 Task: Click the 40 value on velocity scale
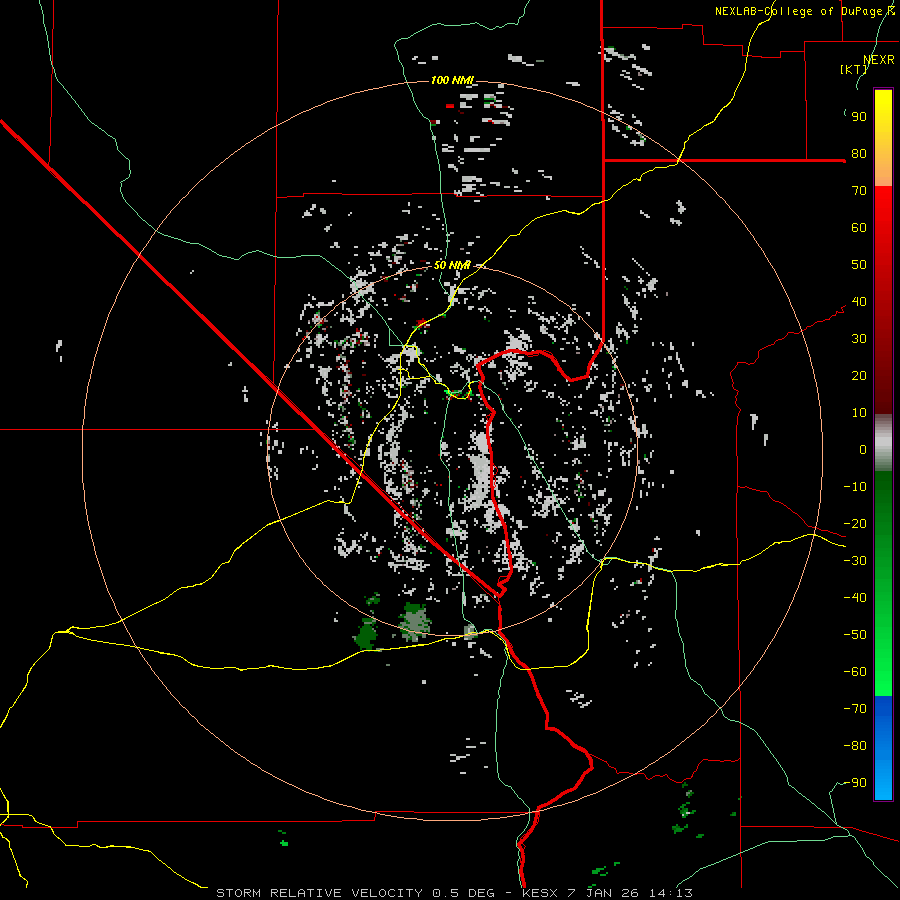tap(859, 301)
